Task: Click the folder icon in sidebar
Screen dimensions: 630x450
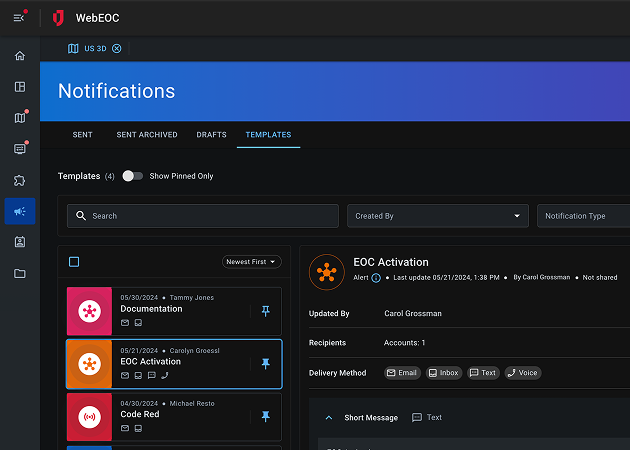Action: 20,273
